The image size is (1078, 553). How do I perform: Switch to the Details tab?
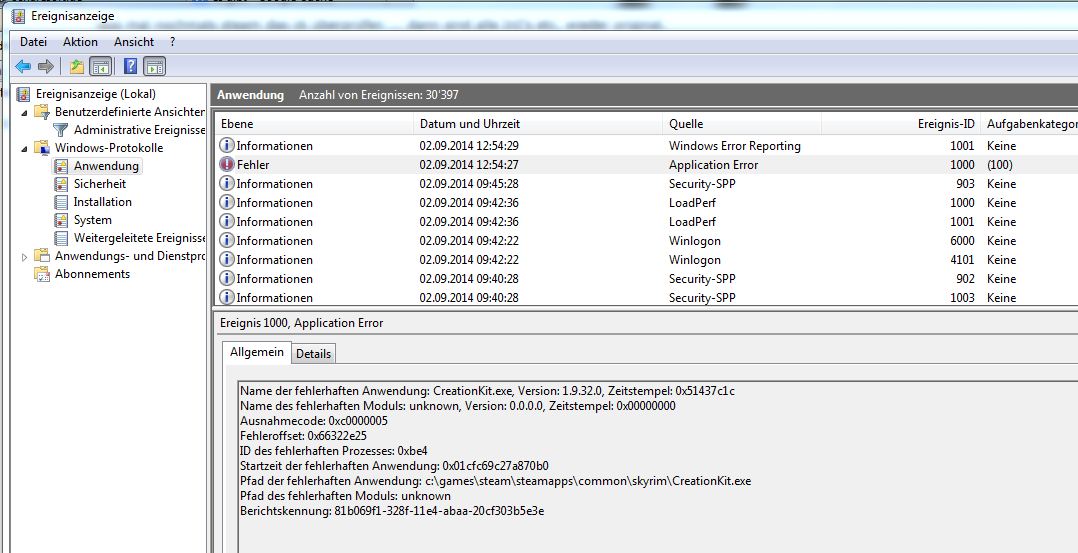[313, 354]
